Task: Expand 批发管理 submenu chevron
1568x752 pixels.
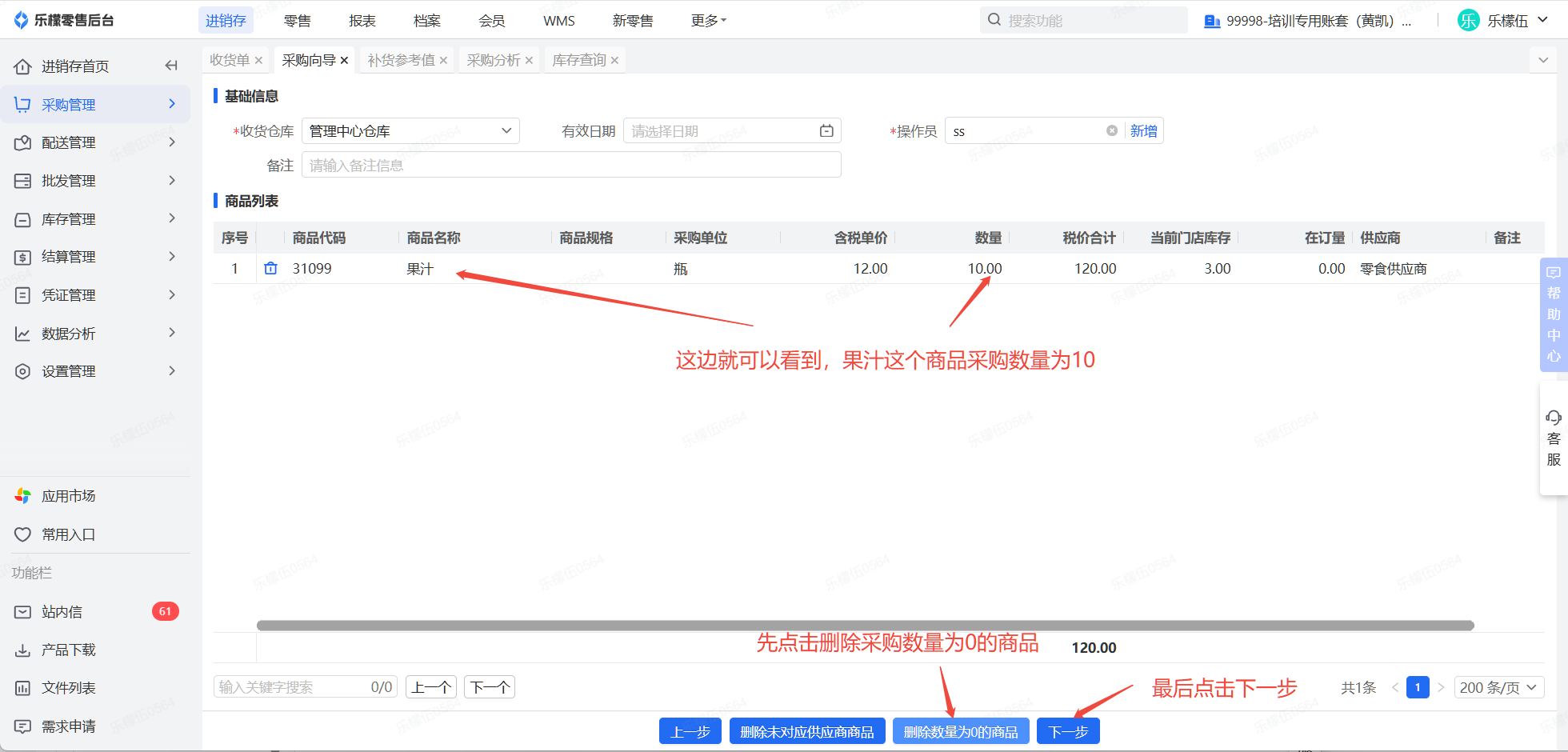Action: click(172, 181)
